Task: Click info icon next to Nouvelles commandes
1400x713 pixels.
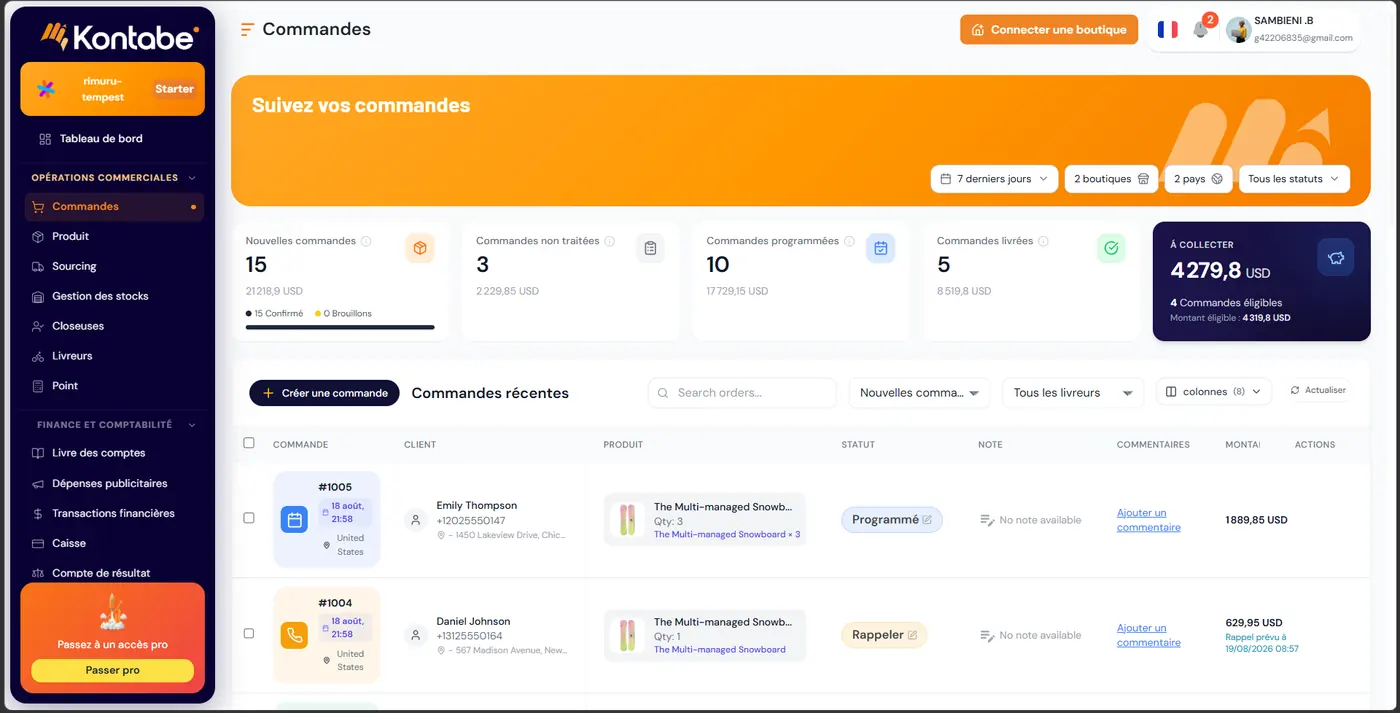Action: [366, 241]
